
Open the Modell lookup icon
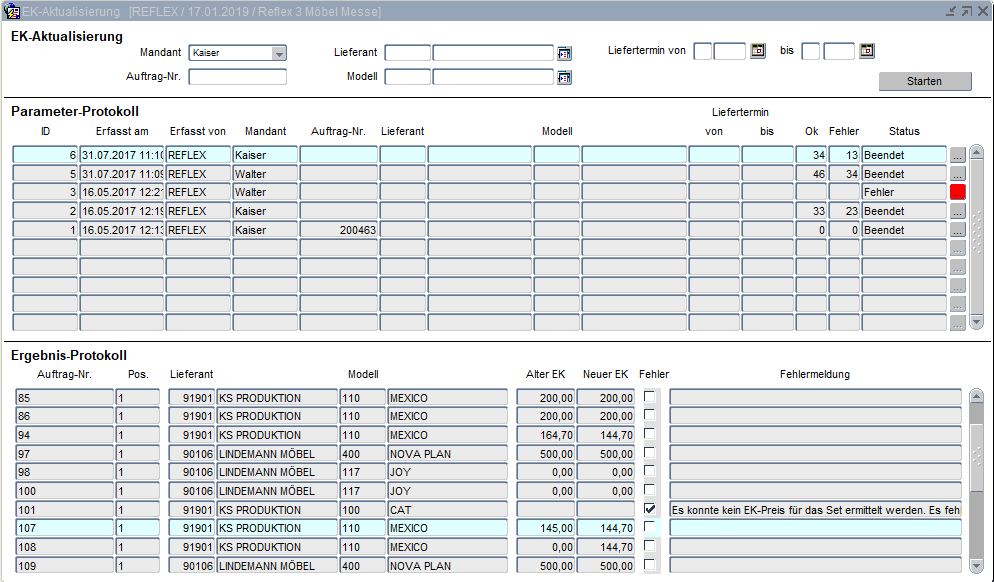pyautogui.click(x=564, y=77)
